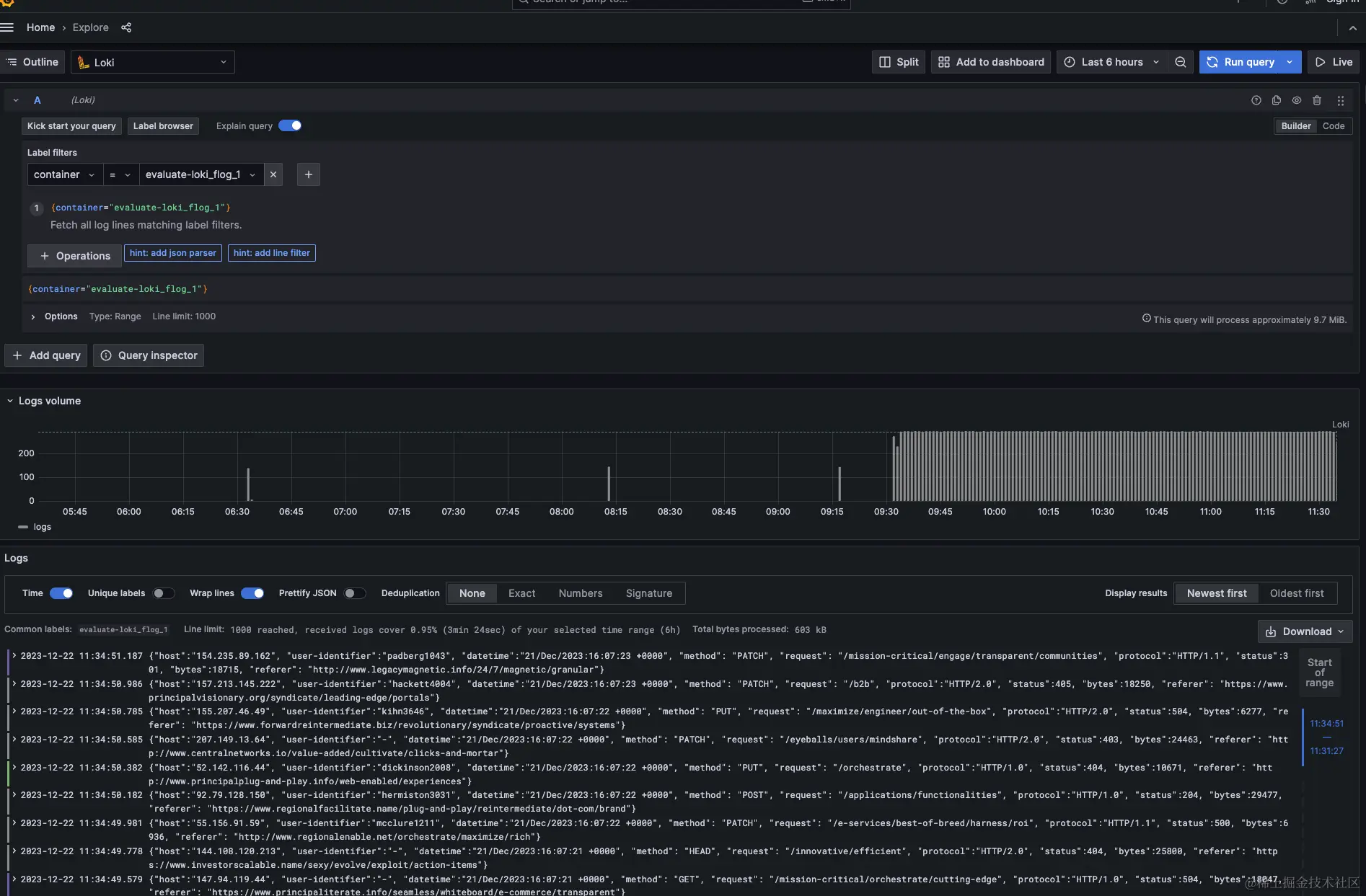The image size is (1366, 896).
Task: Click the Explore breadcrumb
Action: pyautogui.click(x=91, y=27)
